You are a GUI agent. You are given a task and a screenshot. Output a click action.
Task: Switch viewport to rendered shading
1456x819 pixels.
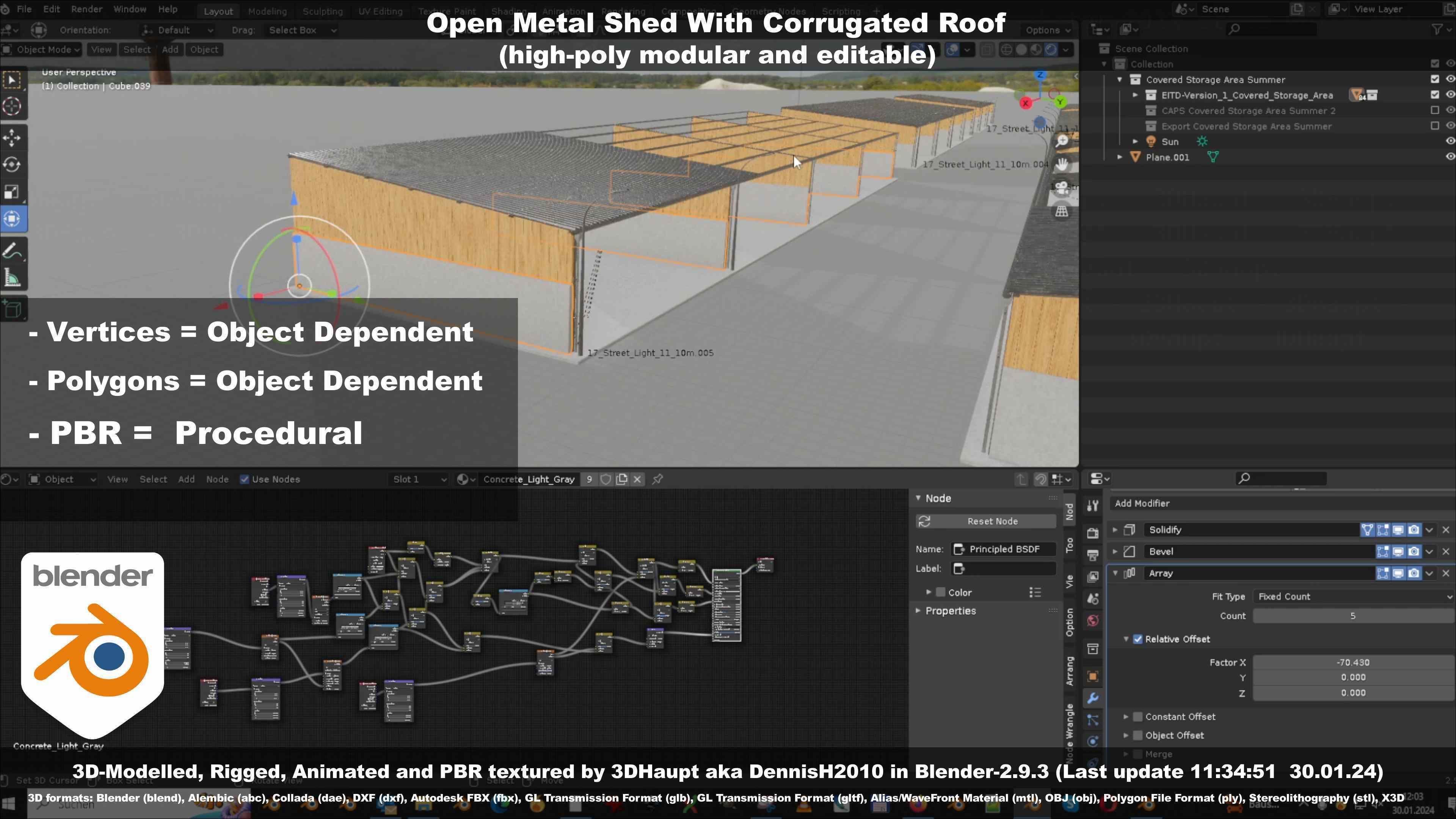click(x=1051, y=50)
